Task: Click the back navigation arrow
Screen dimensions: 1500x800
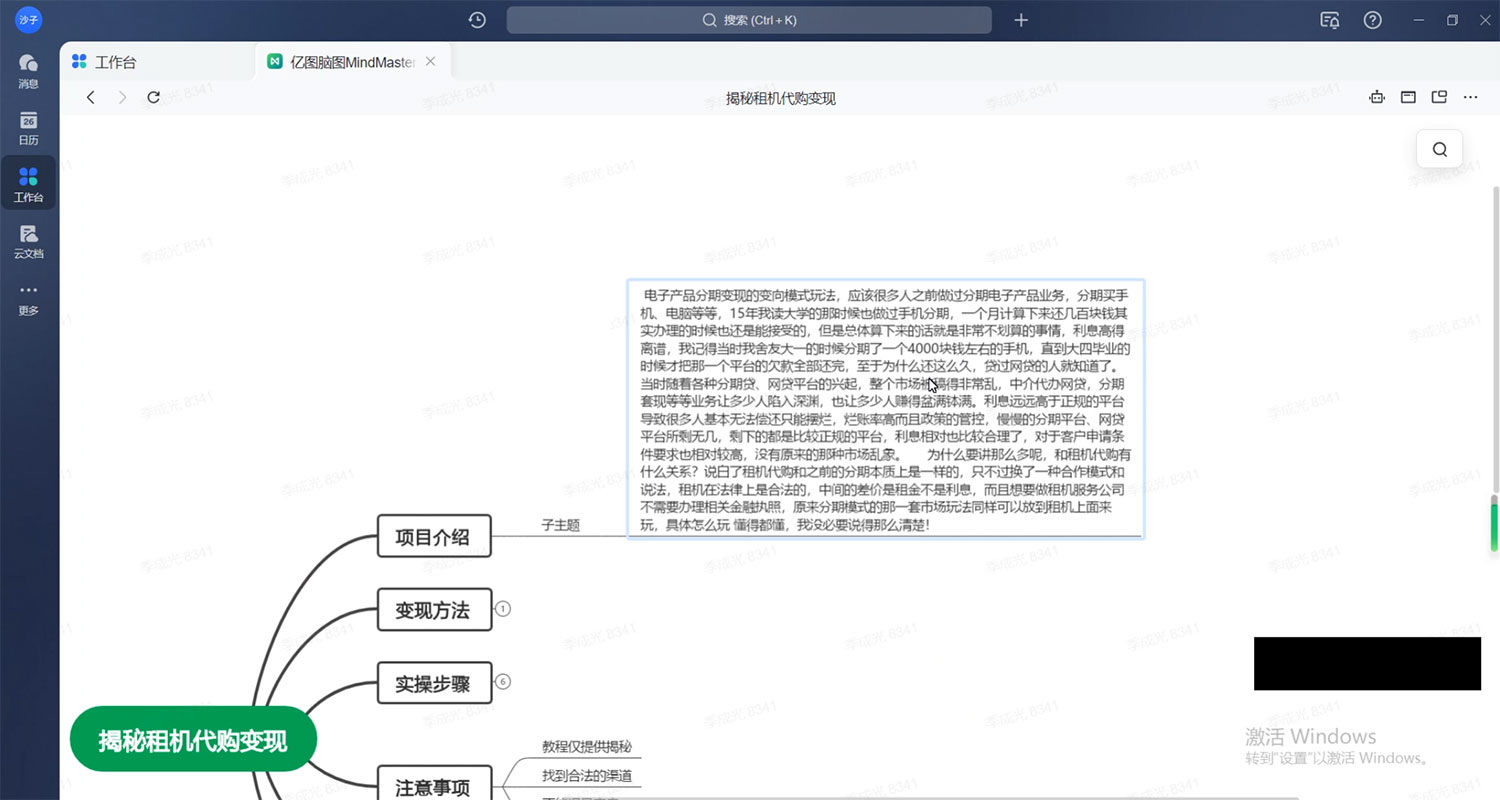Action: 90,97
